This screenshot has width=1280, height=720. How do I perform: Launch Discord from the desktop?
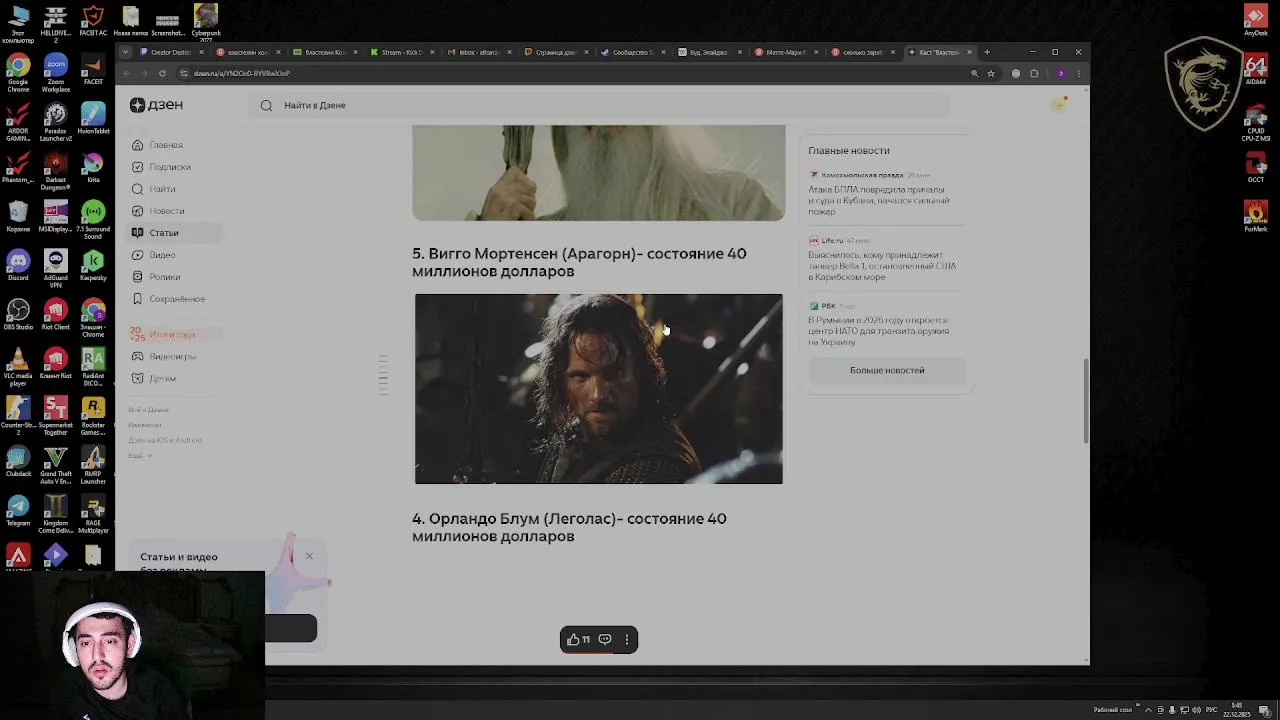tap(18, 267)
